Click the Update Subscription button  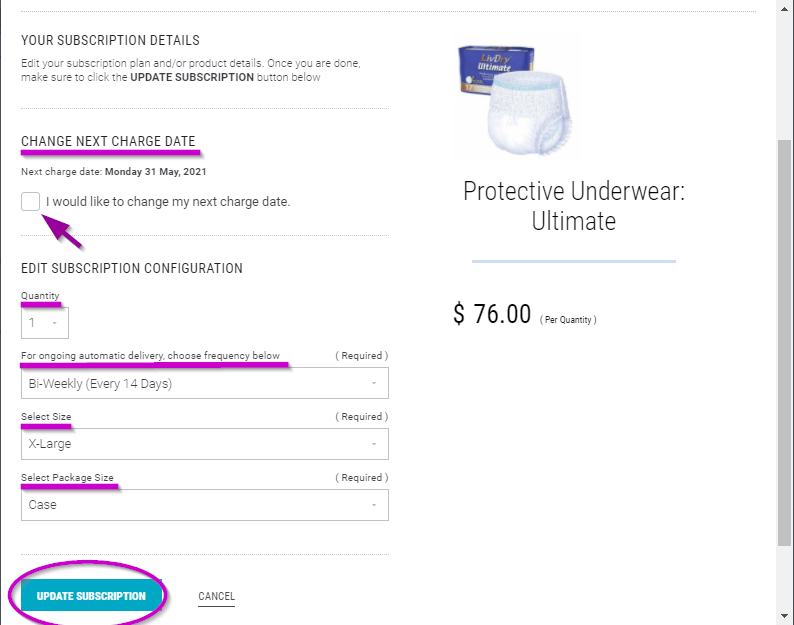click(91, 596)
